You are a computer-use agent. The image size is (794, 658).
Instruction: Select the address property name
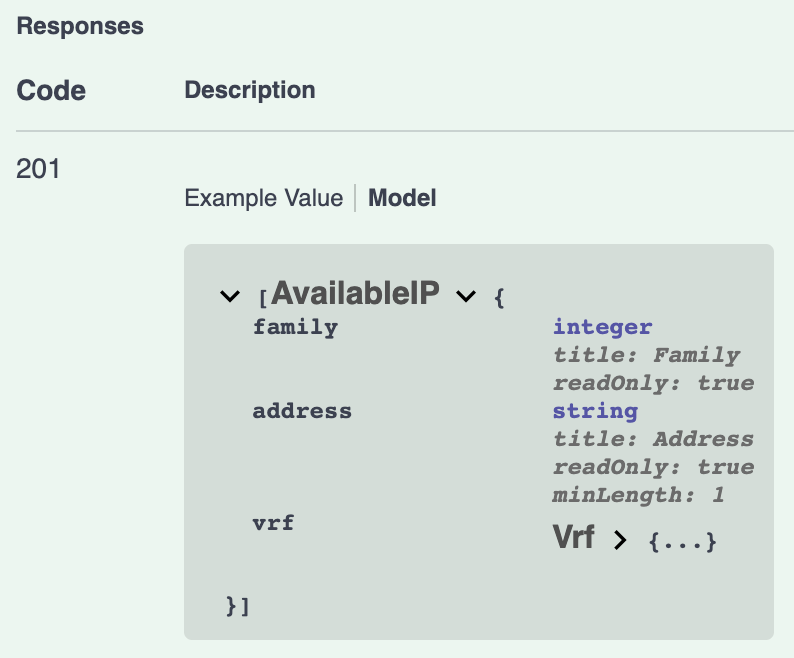pos(302,411)
